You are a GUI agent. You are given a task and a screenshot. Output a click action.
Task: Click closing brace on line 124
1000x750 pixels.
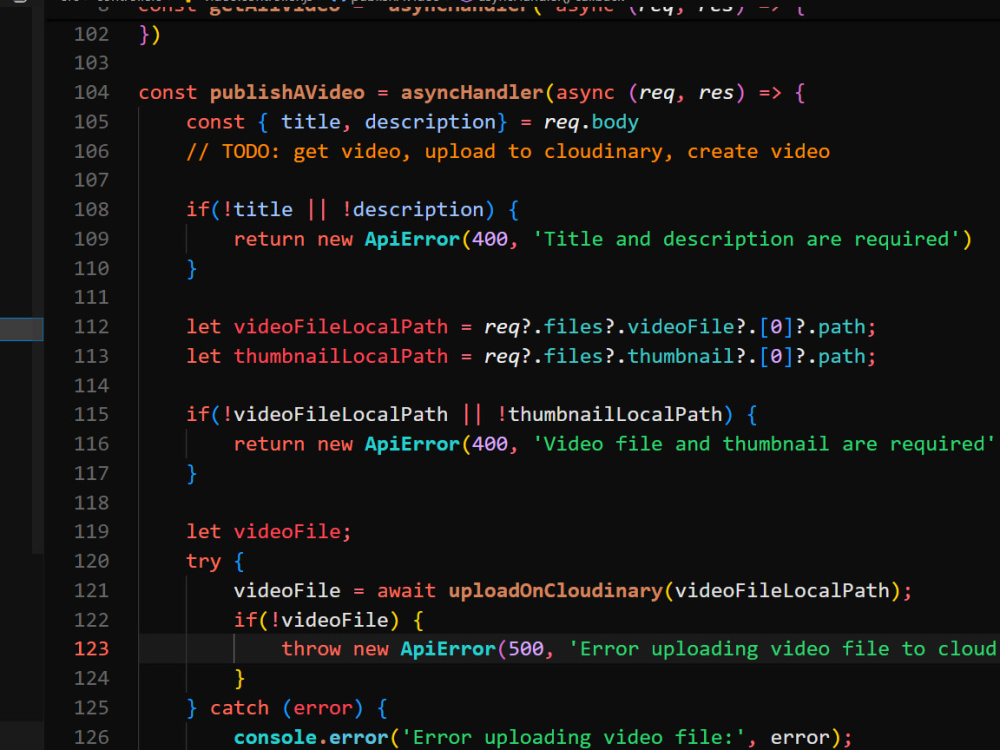coord(239,679)
